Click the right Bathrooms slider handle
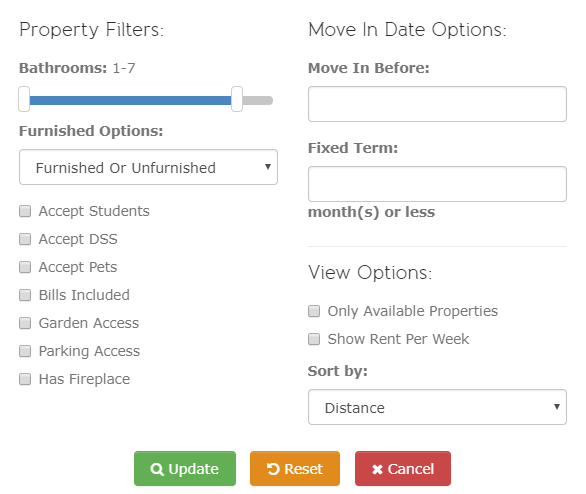Image resolution: width=586 pixels, height=494 pixels. pyautogui.click(x=237, y=99)
